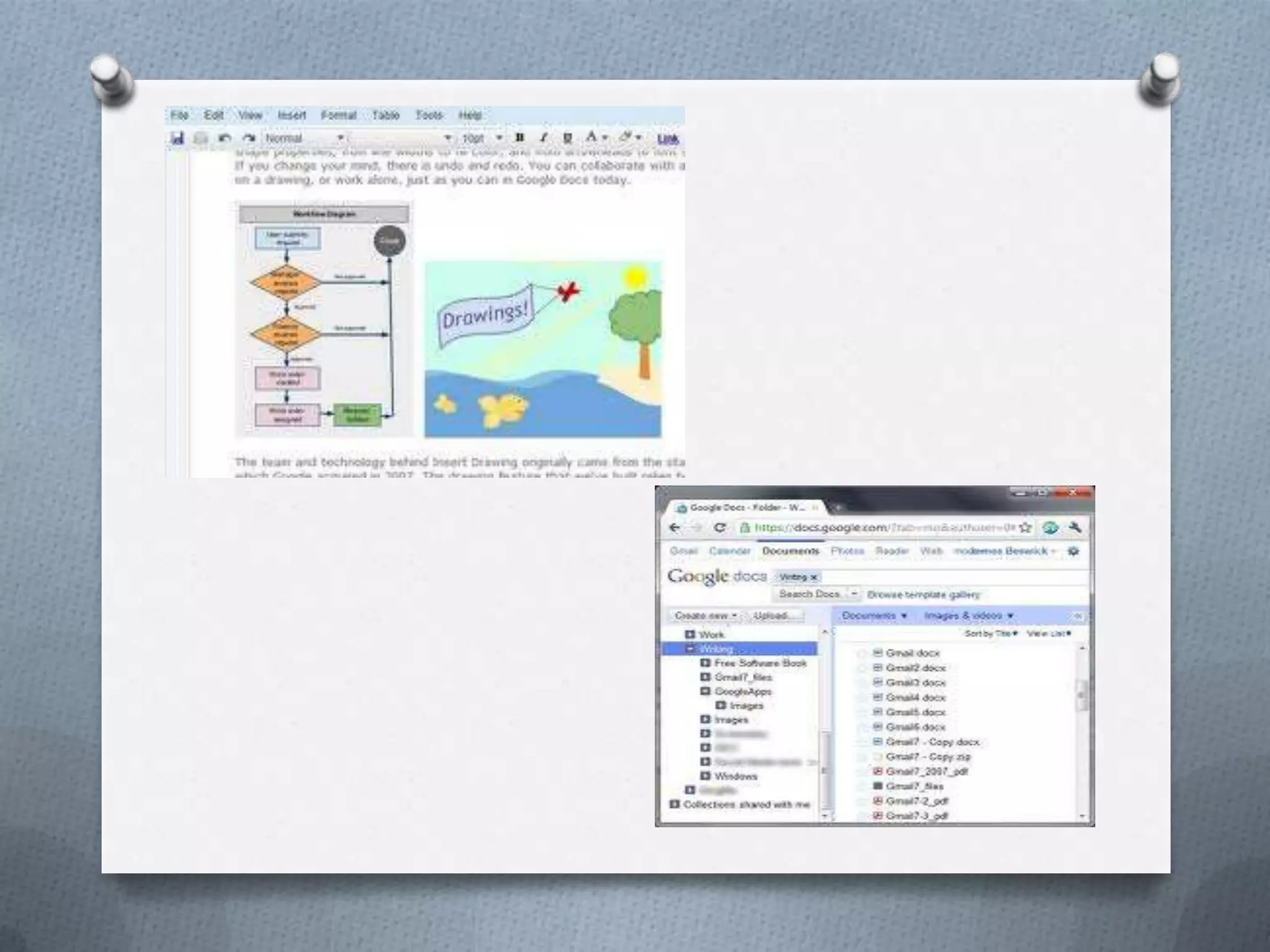Open the highlight color picker
Image resolution: width=1270 pixels, height=952 pixels.
(630, 137)
